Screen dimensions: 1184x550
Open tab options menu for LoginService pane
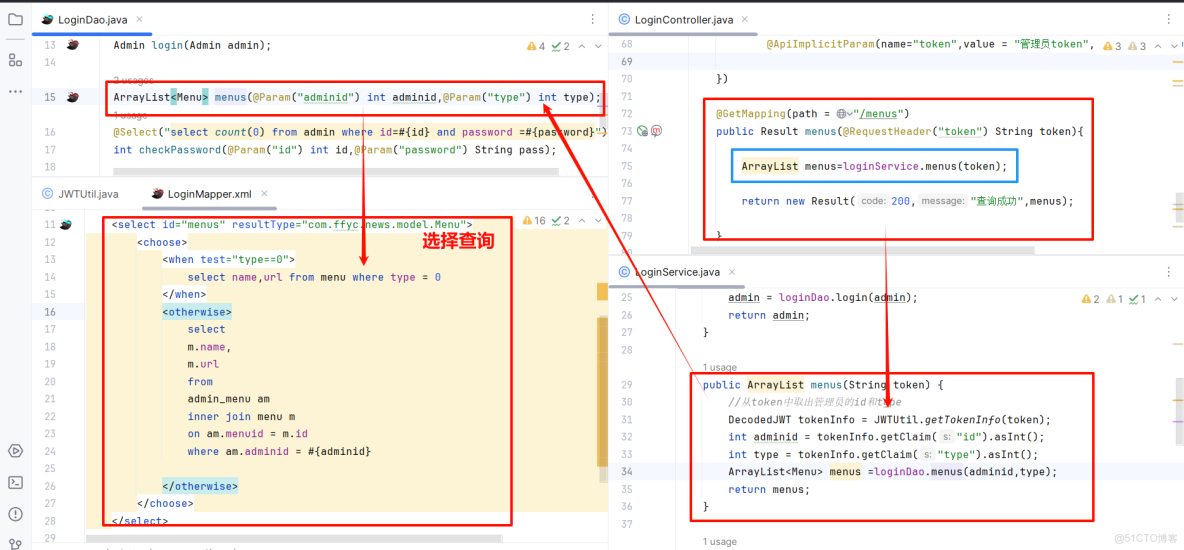click(1169, 272)
